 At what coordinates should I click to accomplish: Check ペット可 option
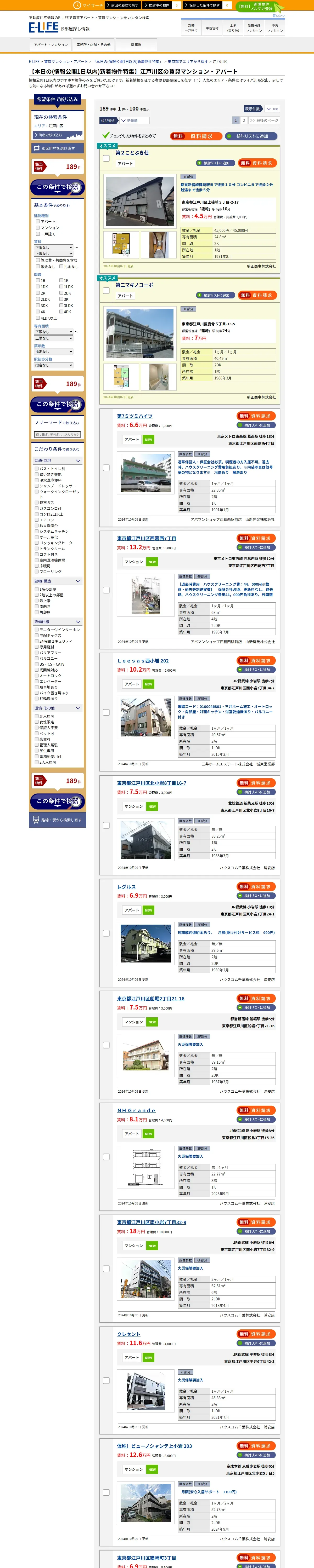pos(37,734)
